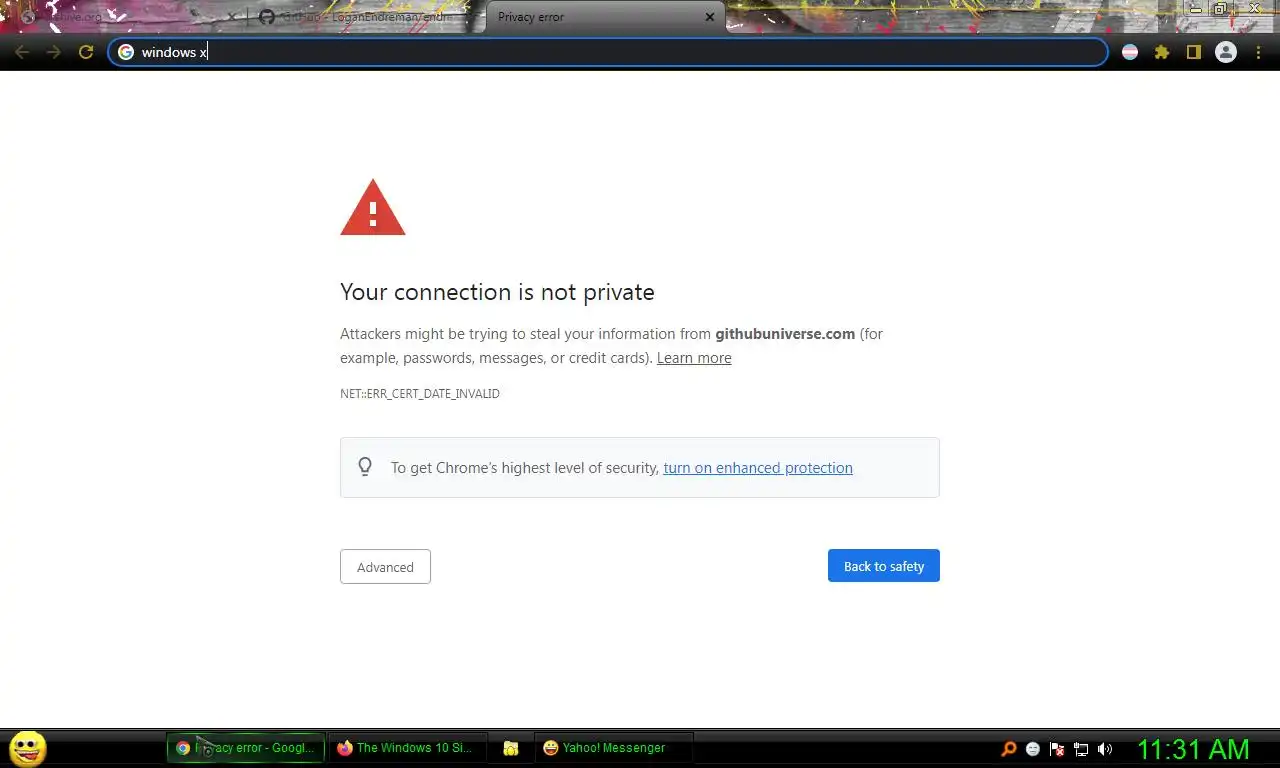This screenshot has height=768, width=1280.
Task: Click the striped flag extension icon
Action: pyautogui.click(x=1130, y=52)
